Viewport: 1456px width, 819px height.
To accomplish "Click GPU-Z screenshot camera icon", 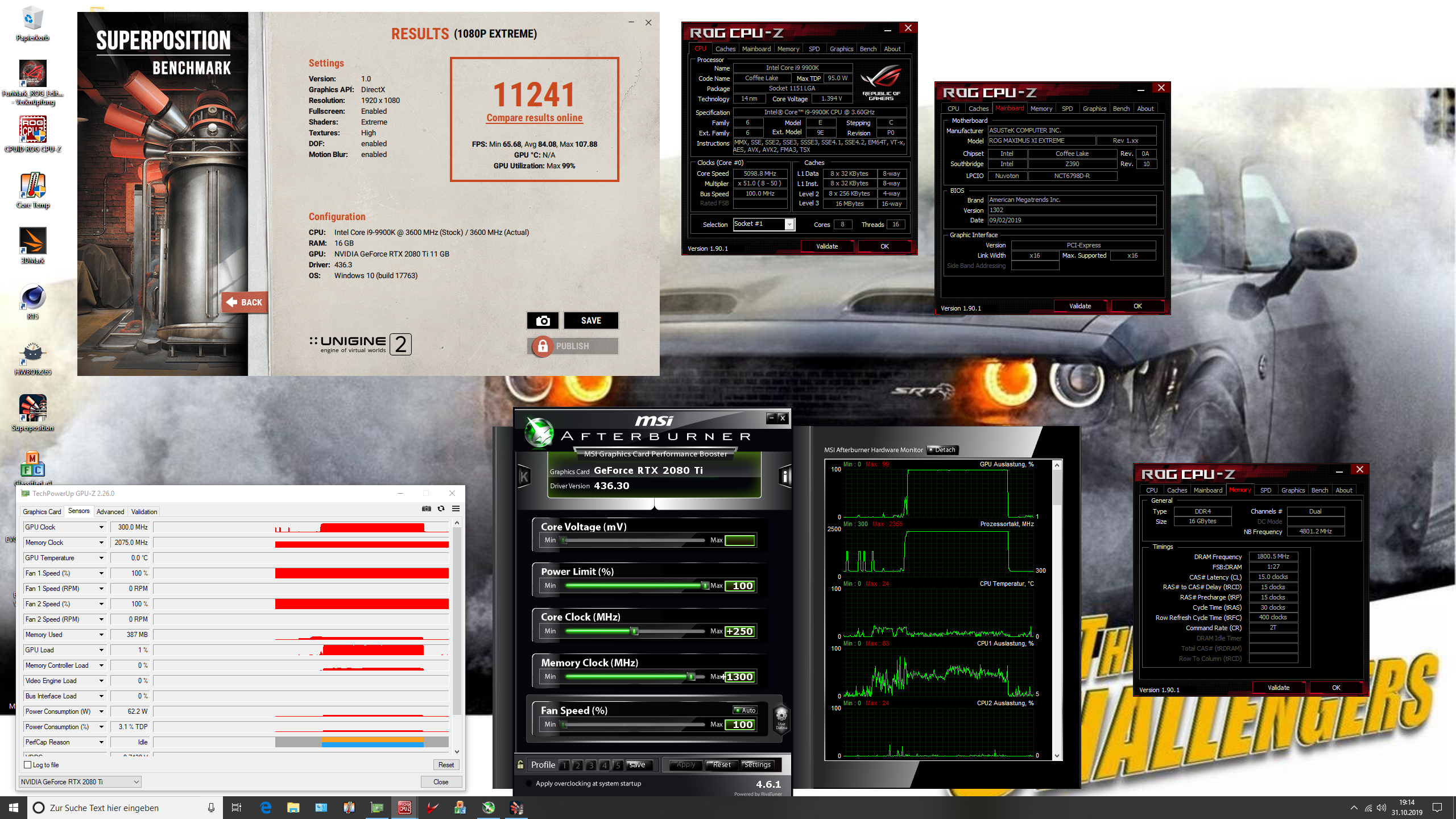I will [x=426, y=508].
